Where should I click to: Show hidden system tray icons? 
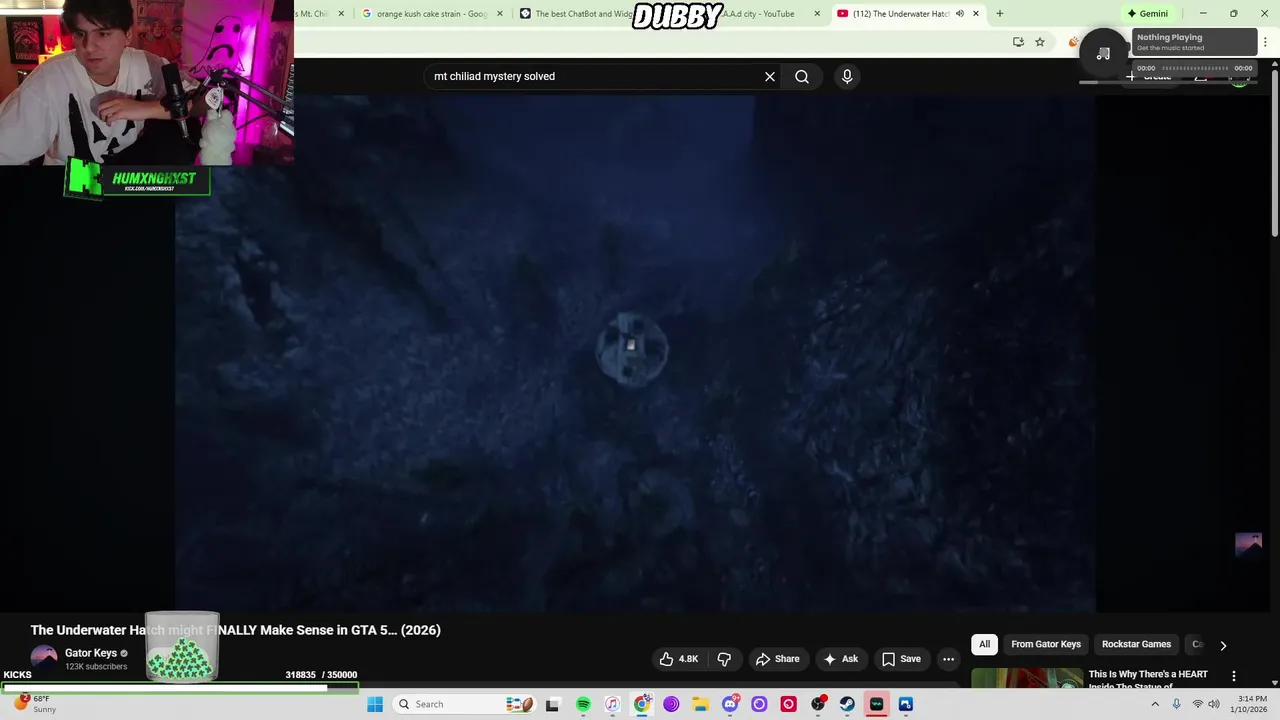(1155, 704)
